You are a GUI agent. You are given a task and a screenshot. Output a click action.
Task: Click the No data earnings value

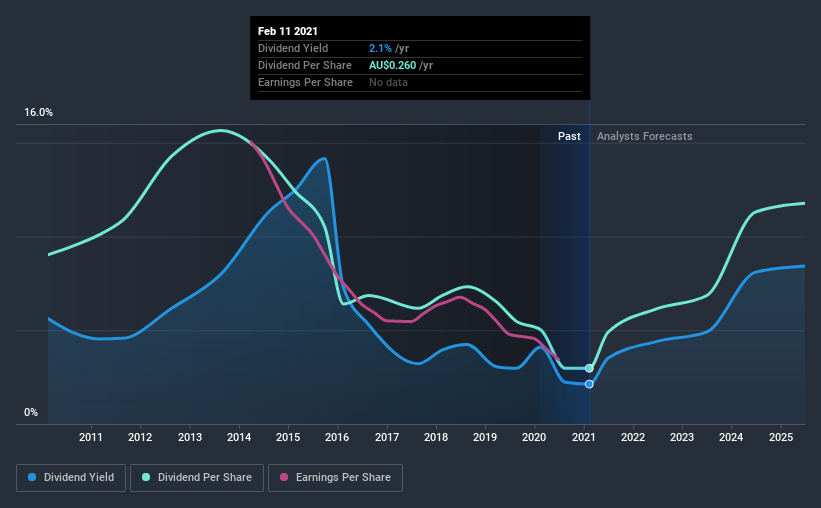pos(388,82)
